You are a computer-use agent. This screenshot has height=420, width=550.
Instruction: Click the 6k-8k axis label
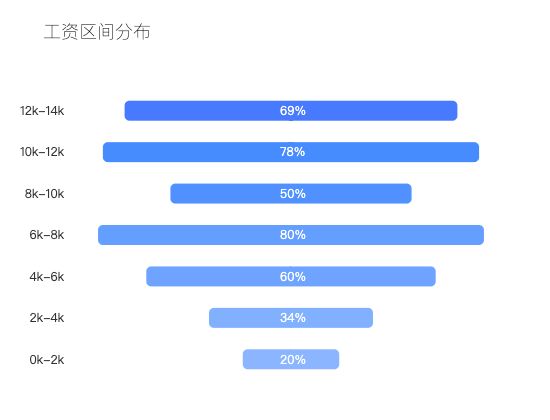pyautogui.click(x=47, y=235)
